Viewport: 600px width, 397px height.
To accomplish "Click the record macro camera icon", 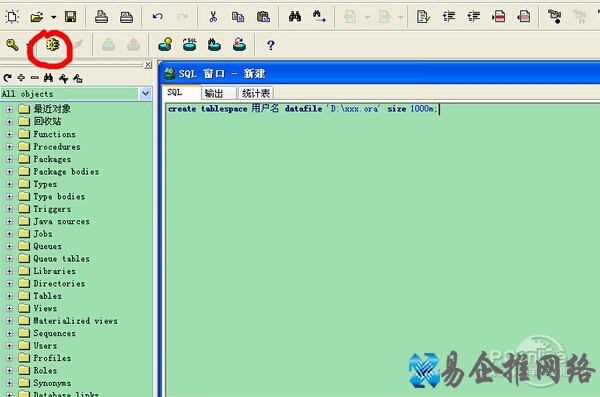I will tap(554, 16).
